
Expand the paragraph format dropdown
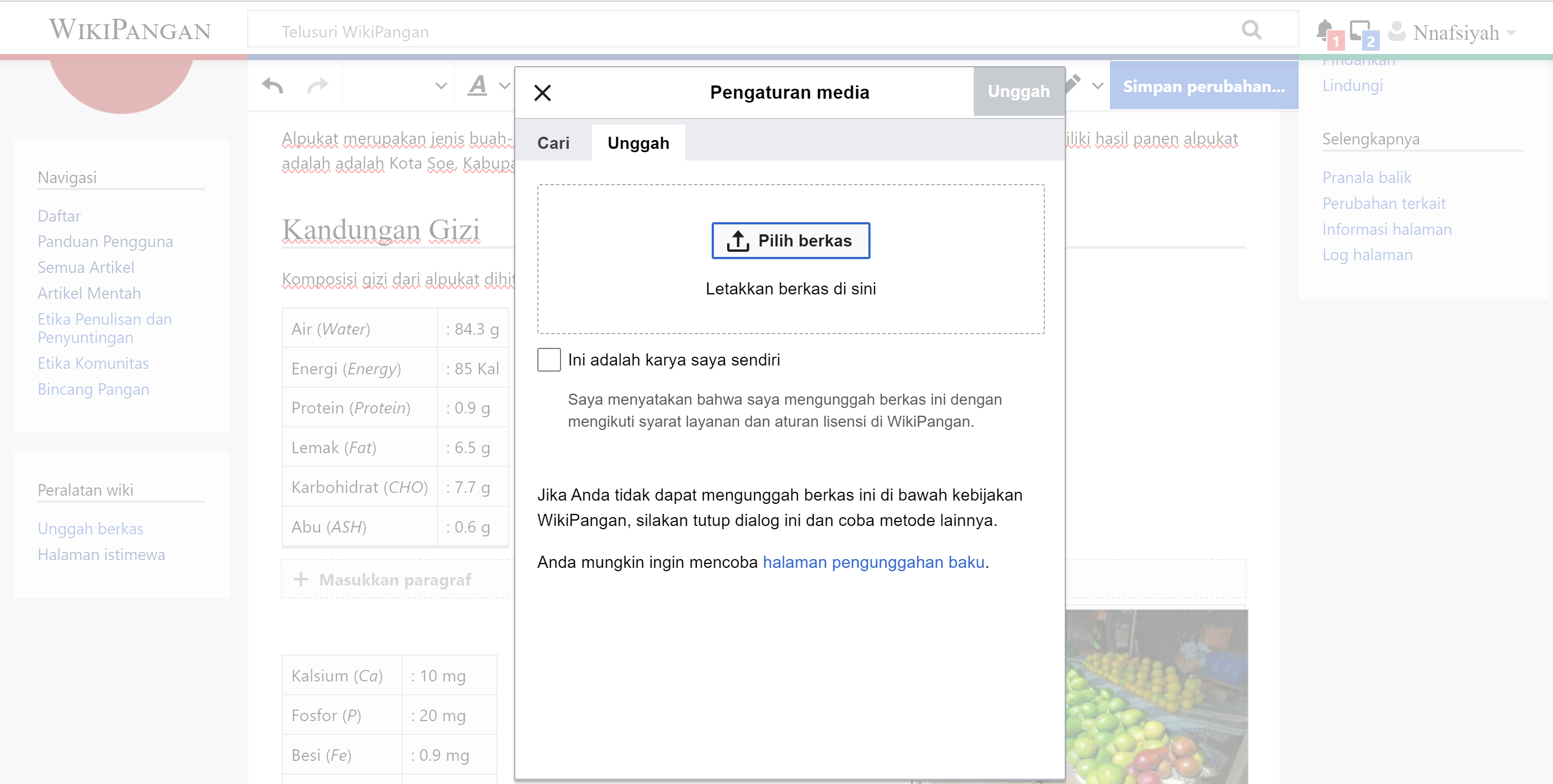click(x=441, y=86)
